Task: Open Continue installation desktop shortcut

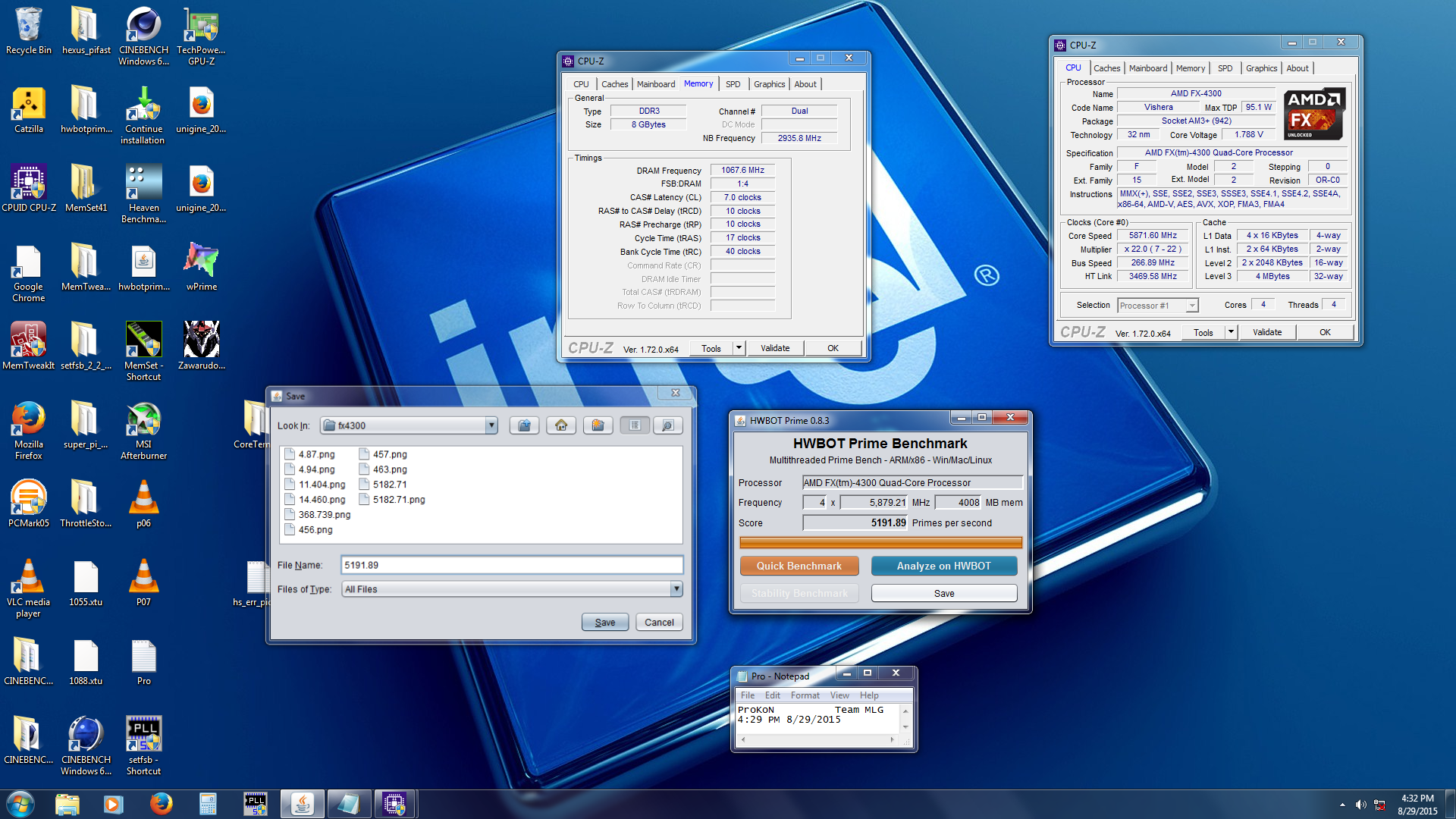Action: coord(143,115)
